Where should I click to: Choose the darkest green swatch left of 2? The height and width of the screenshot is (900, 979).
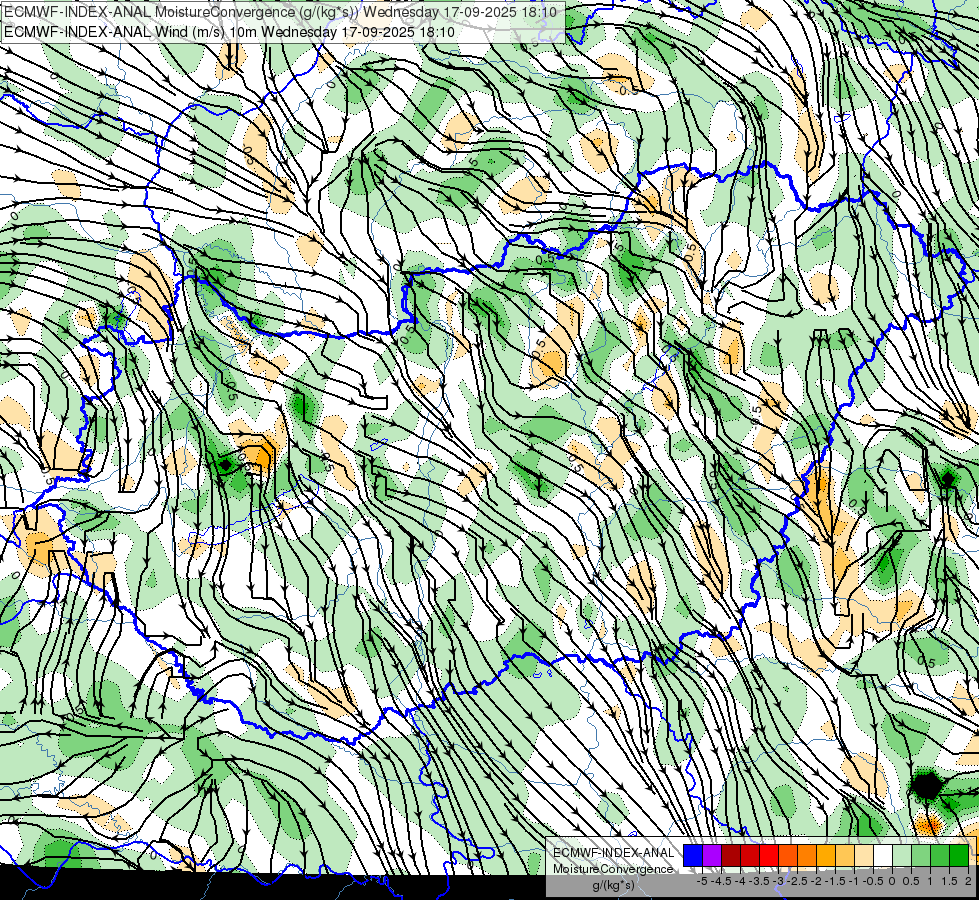pos(959,855)
